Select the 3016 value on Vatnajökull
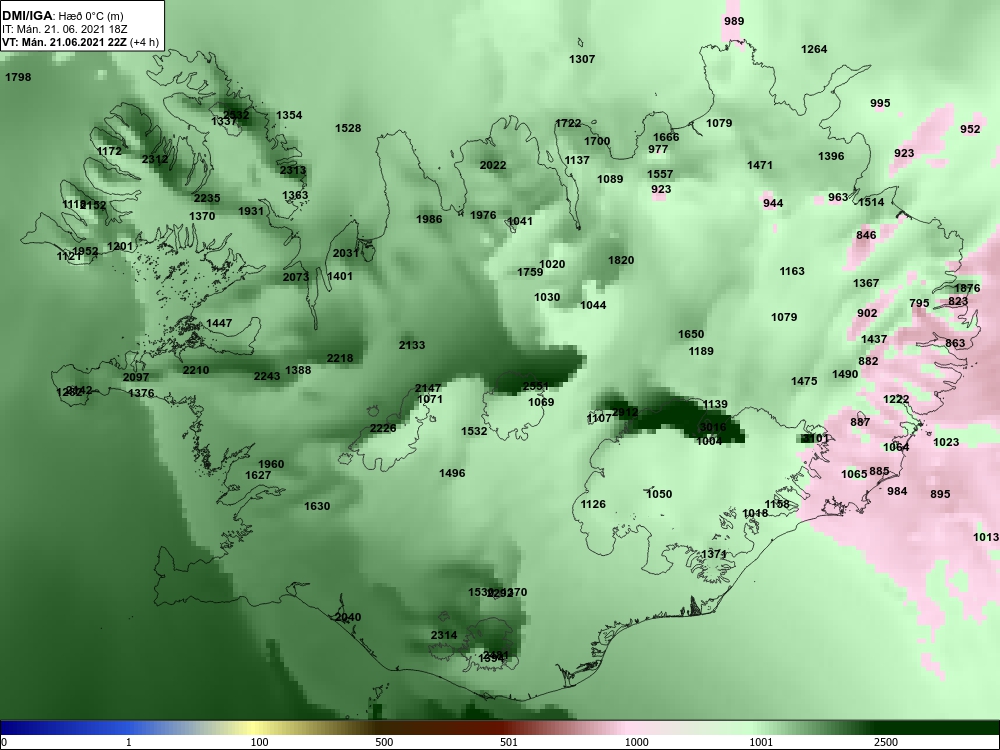1000x750 pixels. [712, 428]
